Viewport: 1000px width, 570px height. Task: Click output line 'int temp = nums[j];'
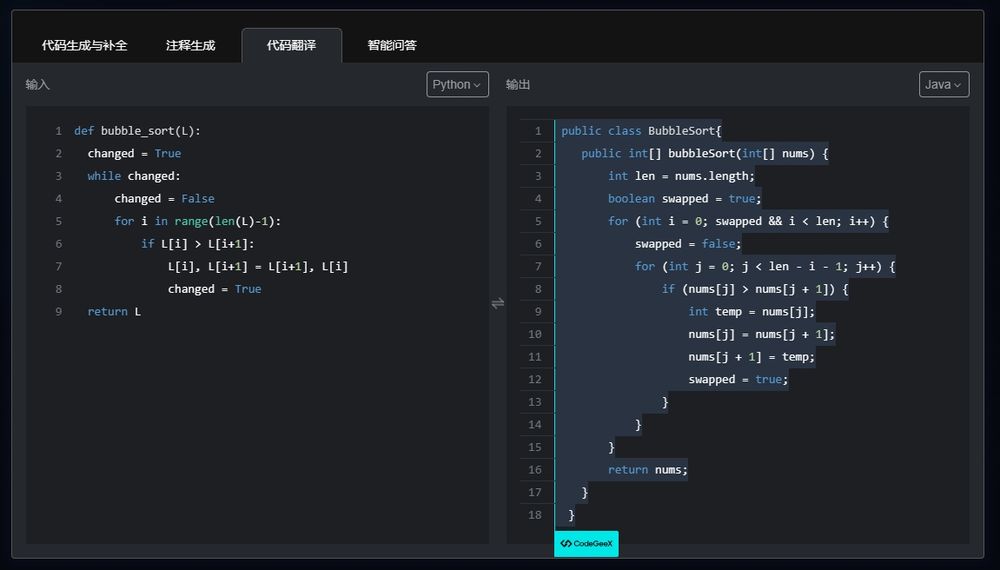[751, 312]
